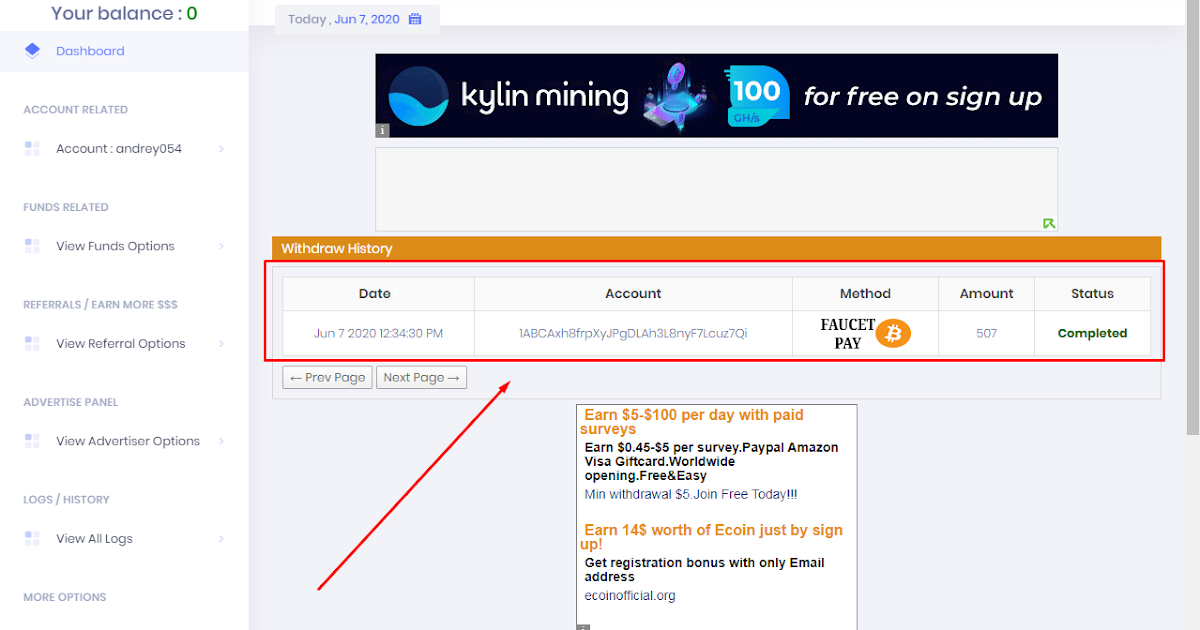The image size is (1200, 630).
Task: Open the paid surveys ad link
Action: coord(693,421)
